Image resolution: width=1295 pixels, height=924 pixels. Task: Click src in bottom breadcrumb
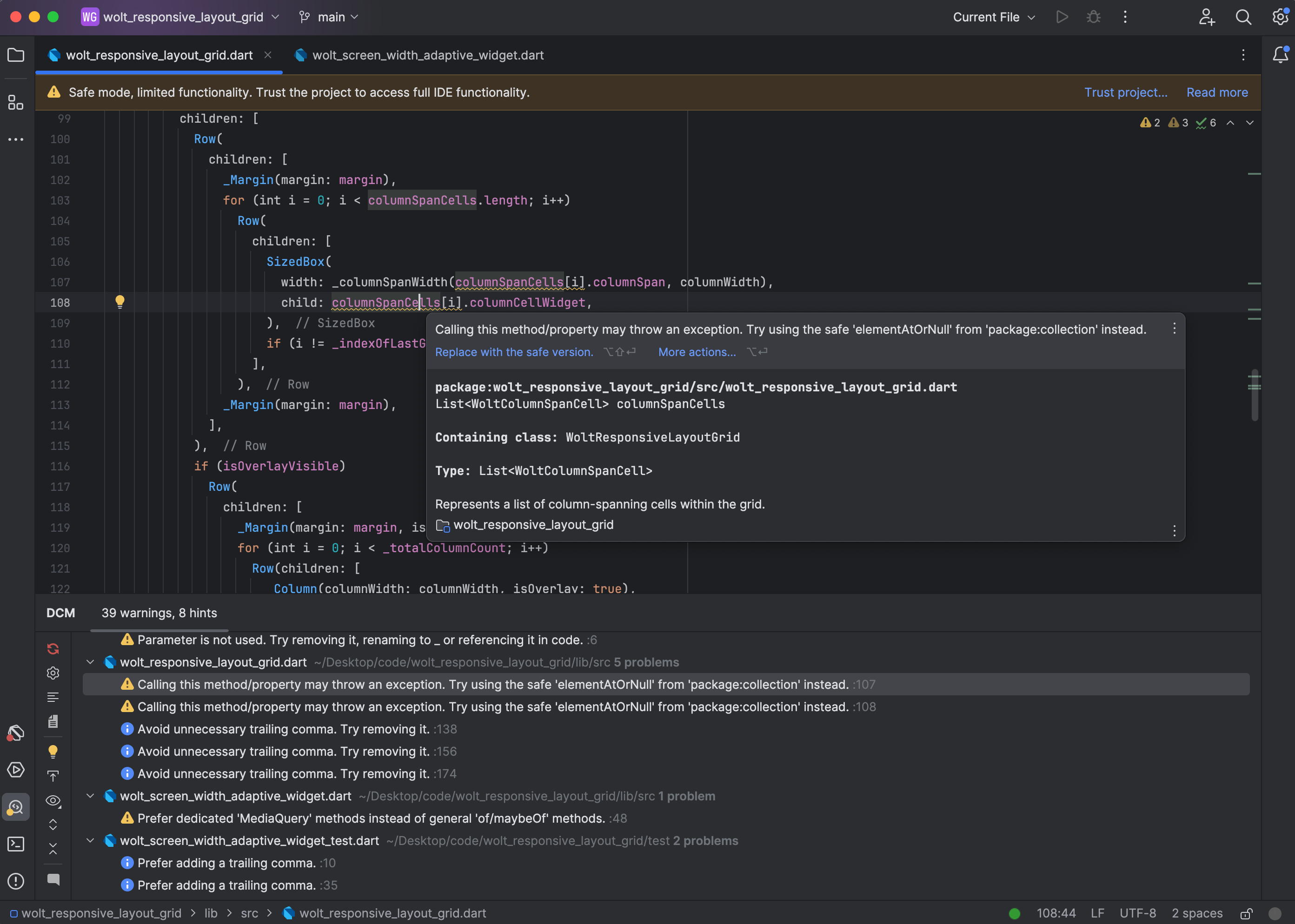click(249, 913)
